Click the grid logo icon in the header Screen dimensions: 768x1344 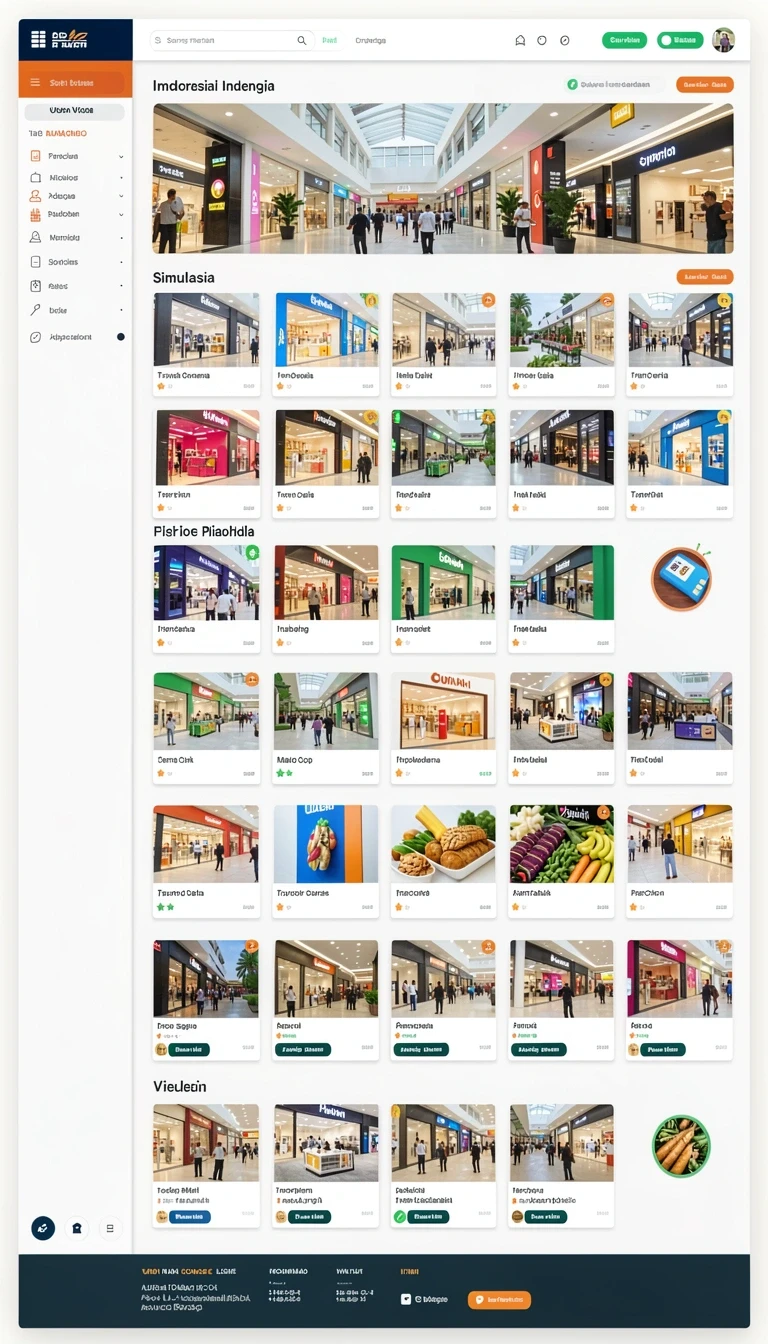click(x=38, y=39)
